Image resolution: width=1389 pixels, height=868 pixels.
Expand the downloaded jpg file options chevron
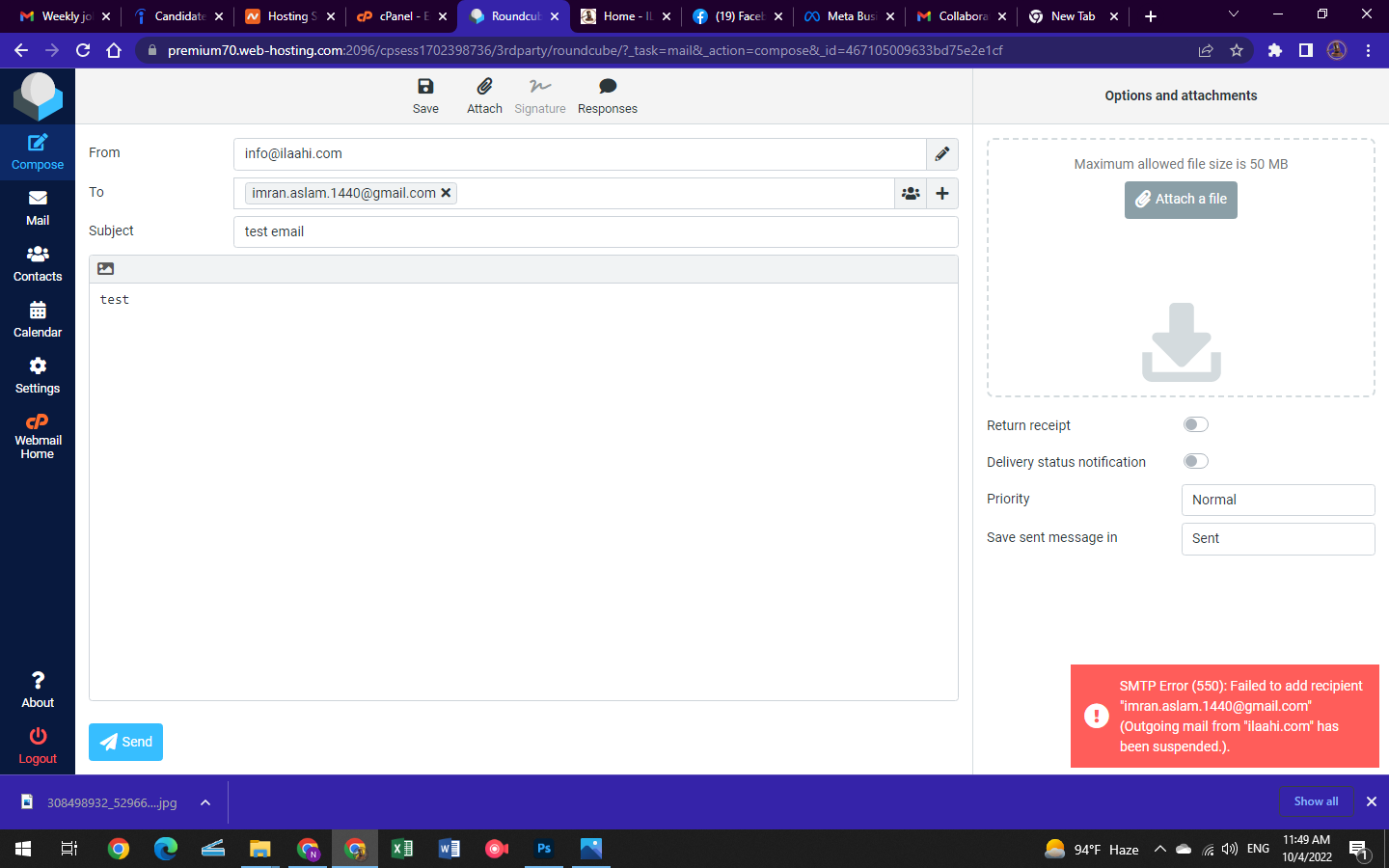pyautogui.click(x=204, y=801)
